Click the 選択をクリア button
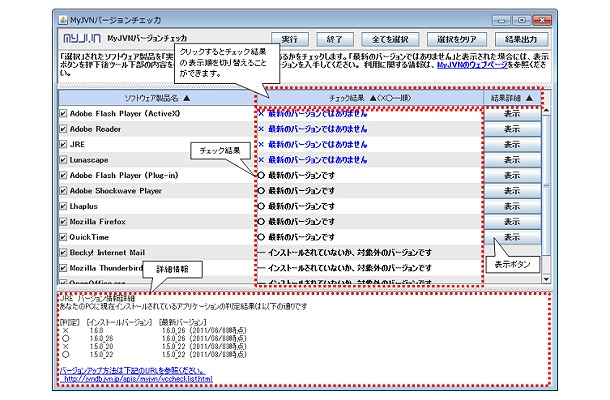The width and height of the screenshot is (610, 400). click(457, 39)
